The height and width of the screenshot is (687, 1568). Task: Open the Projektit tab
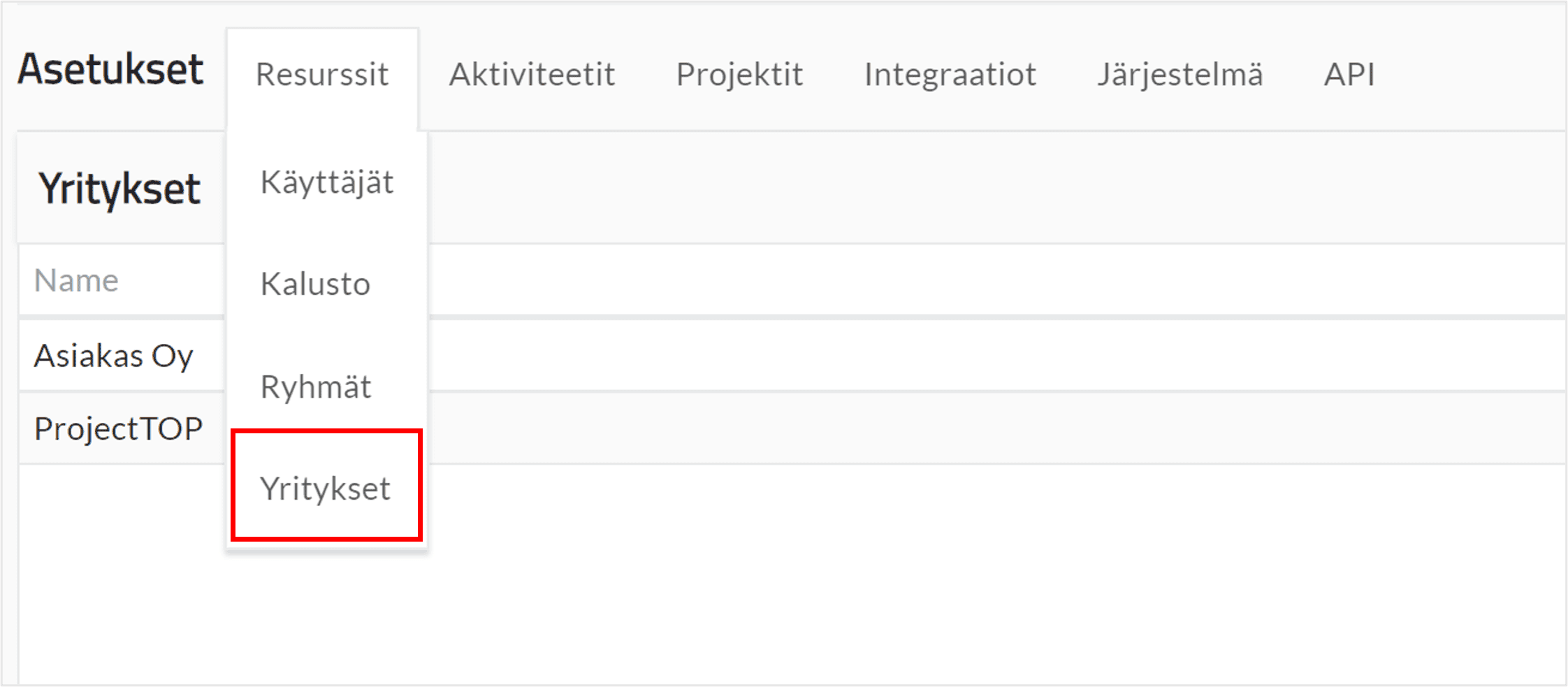[739, 75]
